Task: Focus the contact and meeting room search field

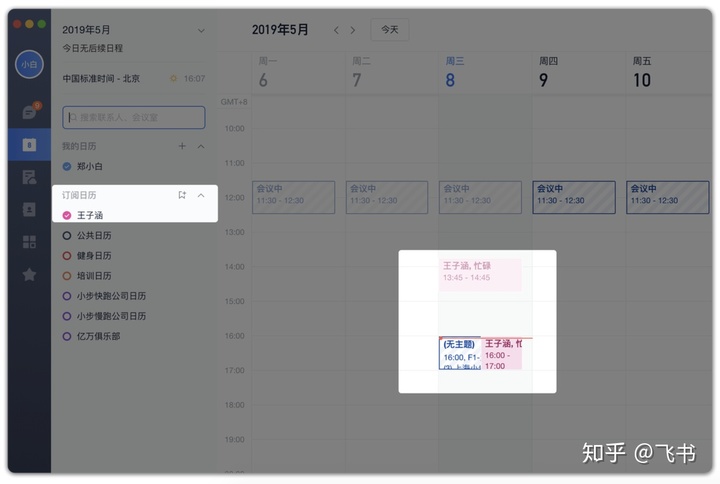Action: click(134, 118)
